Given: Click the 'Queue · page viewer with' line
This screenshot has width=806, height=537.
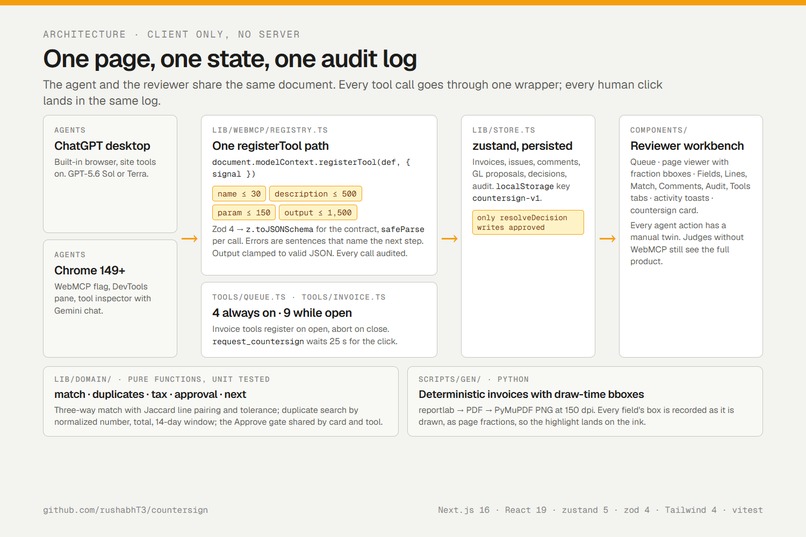Looking at the screenshot, I should coord(679,162).
